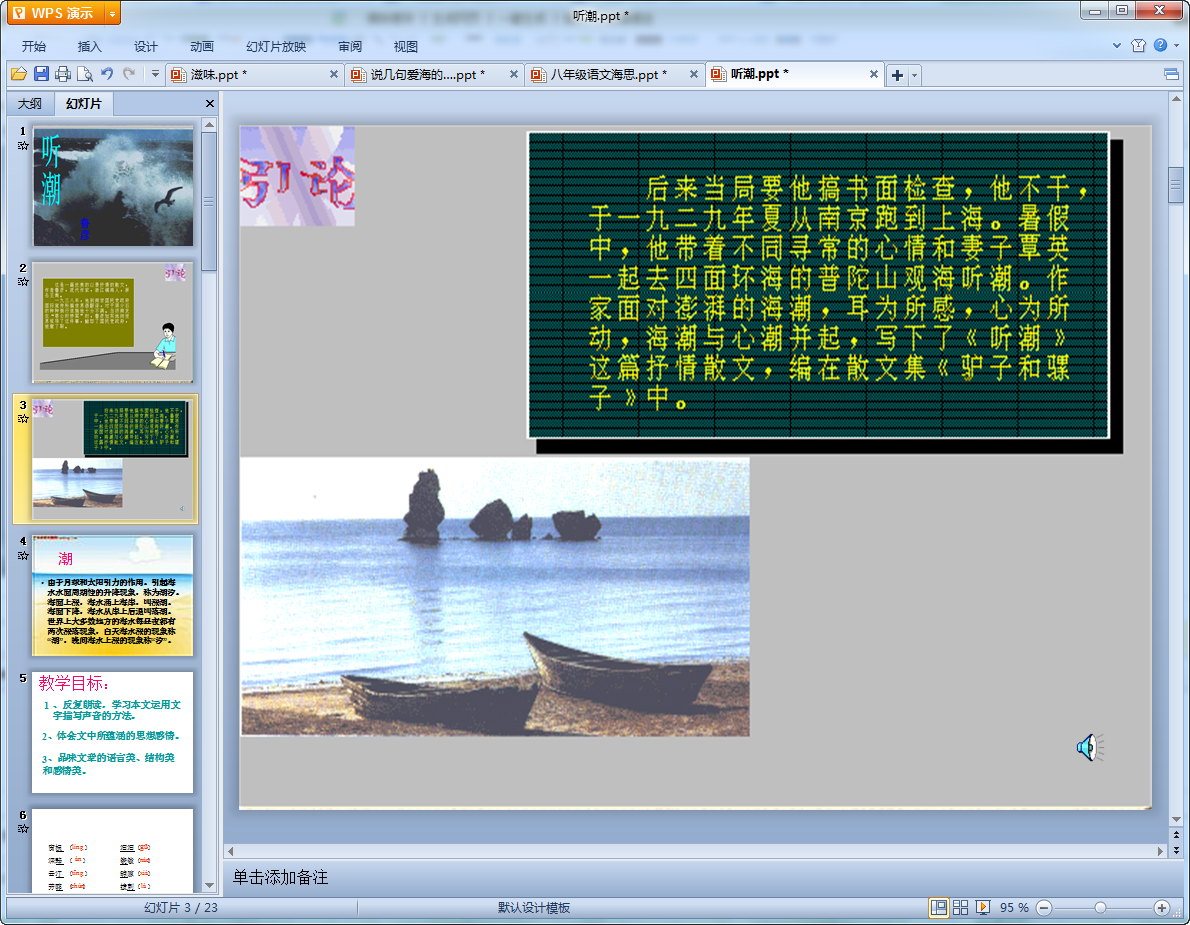Click the Save floppy disk icon
The height and width of the screenshot is (925, 1190).
(x=41, y=74)
